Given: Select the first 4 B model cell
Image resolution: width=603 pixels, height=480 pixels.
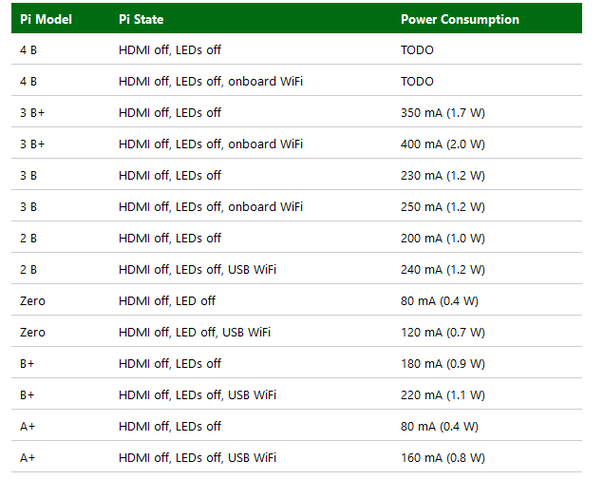Looking at the screenshot, I should (x=28, y=50).
